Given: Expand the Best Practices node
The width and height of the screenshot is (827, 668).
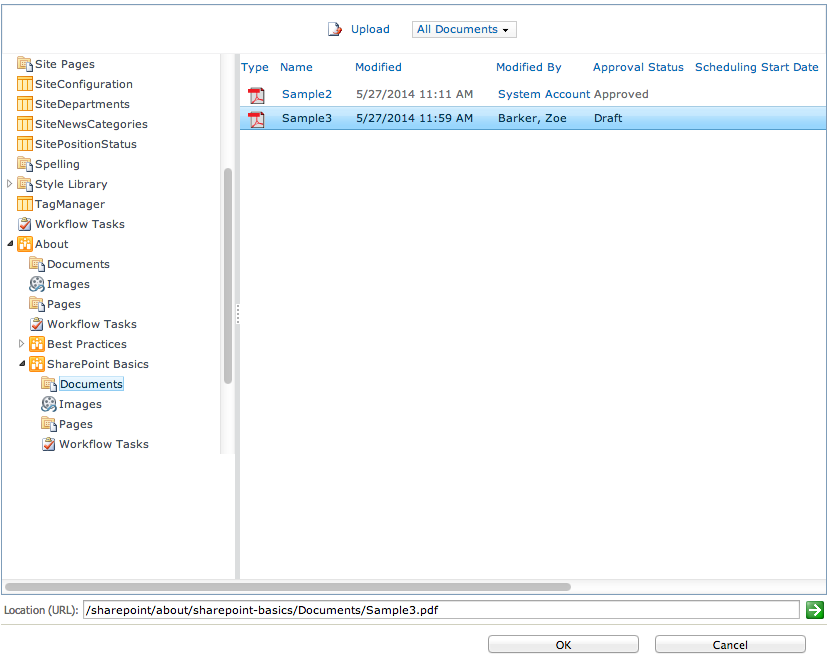Looking at the screenshot, I should 22,344.
